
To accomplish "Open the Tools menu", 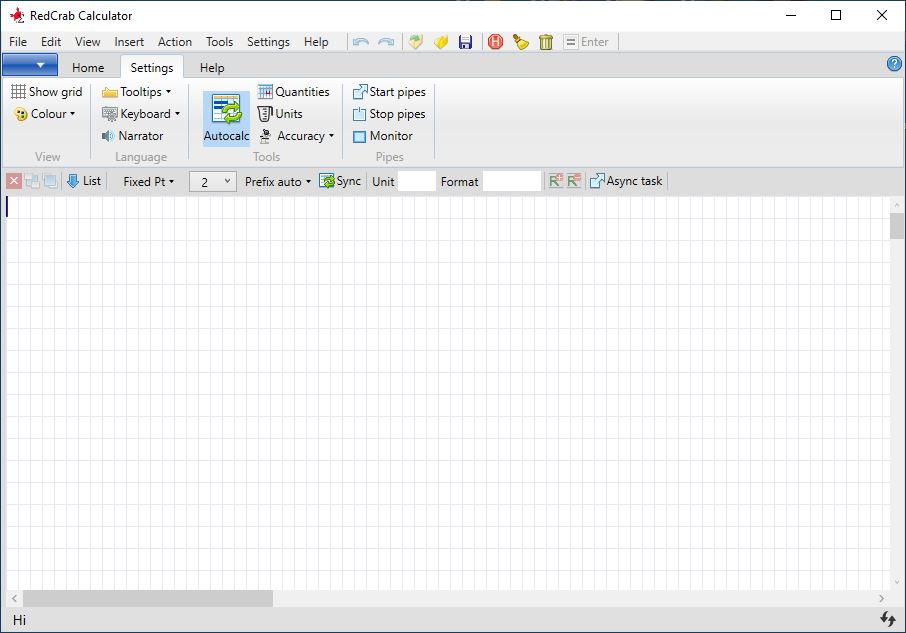I will pos(220,42).
